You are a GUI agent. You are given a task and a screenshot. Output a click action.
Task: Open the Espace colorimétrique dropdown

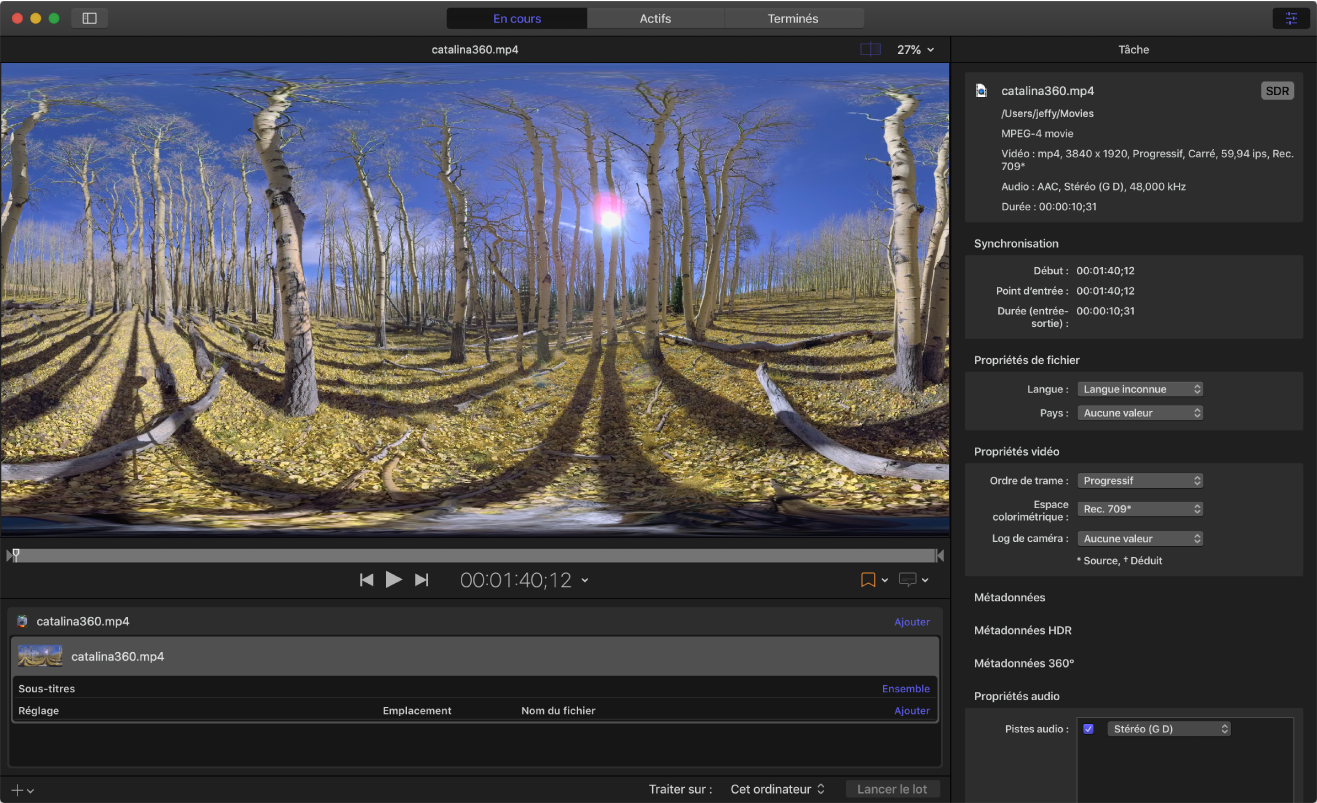(1139, 509)
